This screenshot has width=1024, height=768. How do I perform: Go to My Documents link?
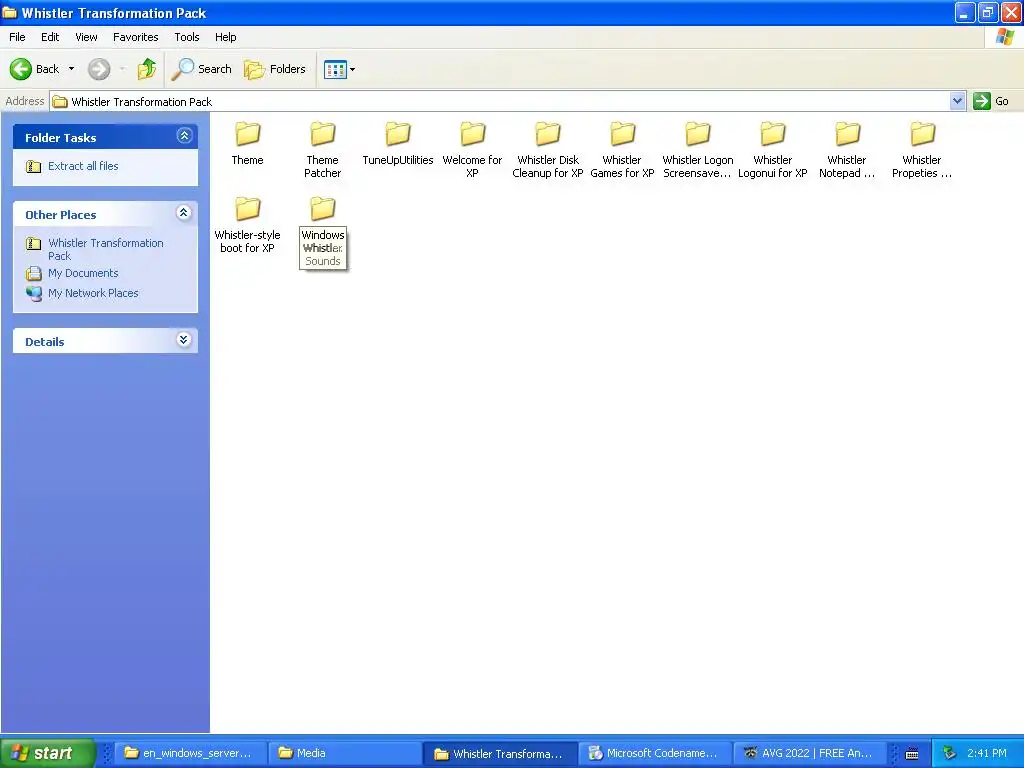tap(83, 273)
